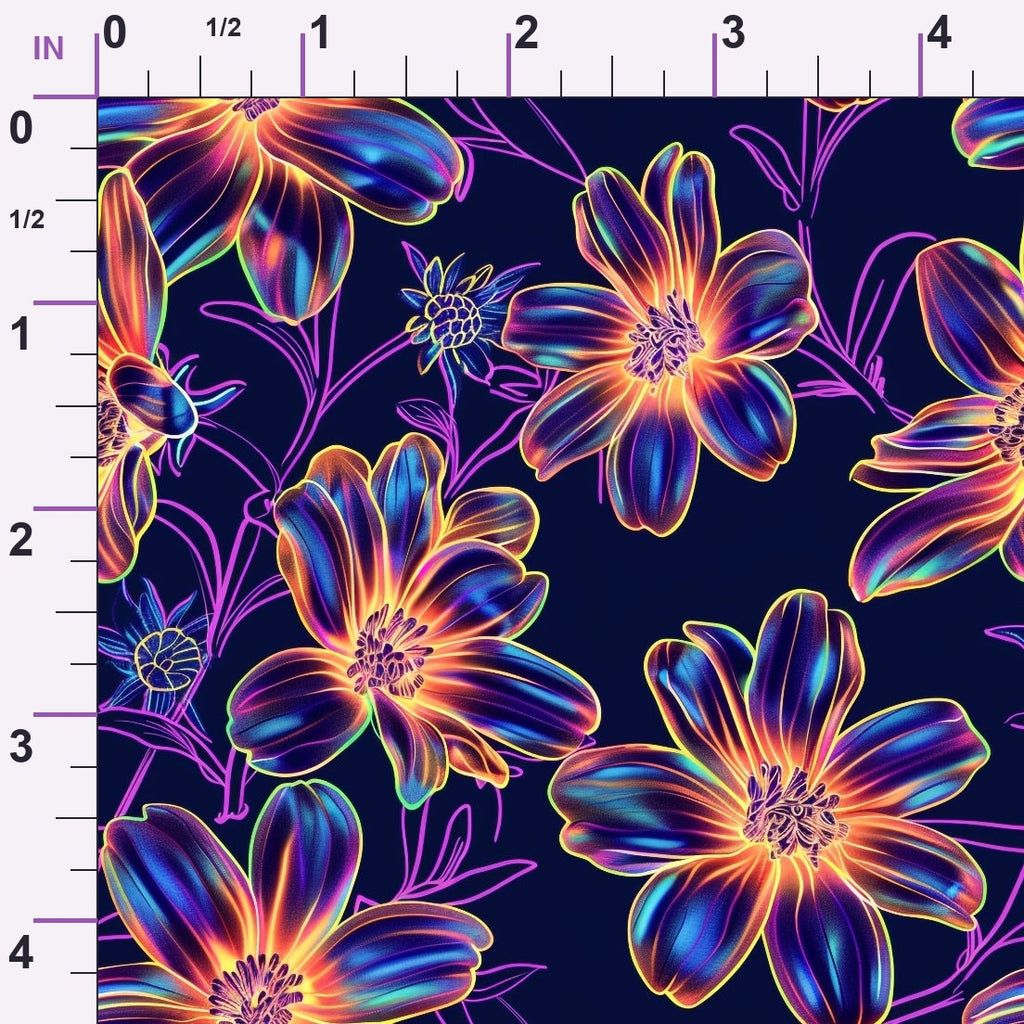
Task: Click the 0 mark on vertical ruler
Action: pos(21,127)
